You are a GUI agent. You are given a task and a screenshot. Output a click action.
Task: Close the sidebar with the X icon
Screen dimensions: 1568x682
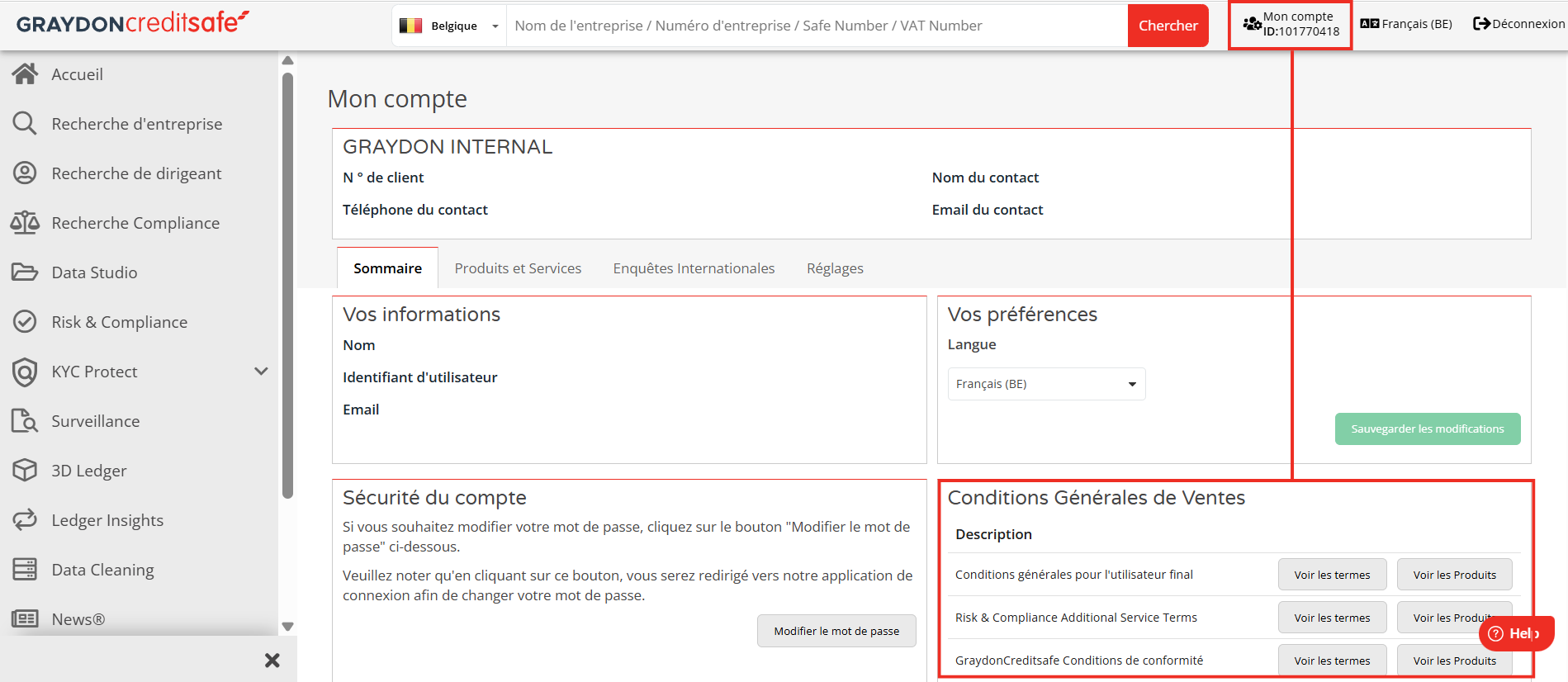tap(272, 661)
